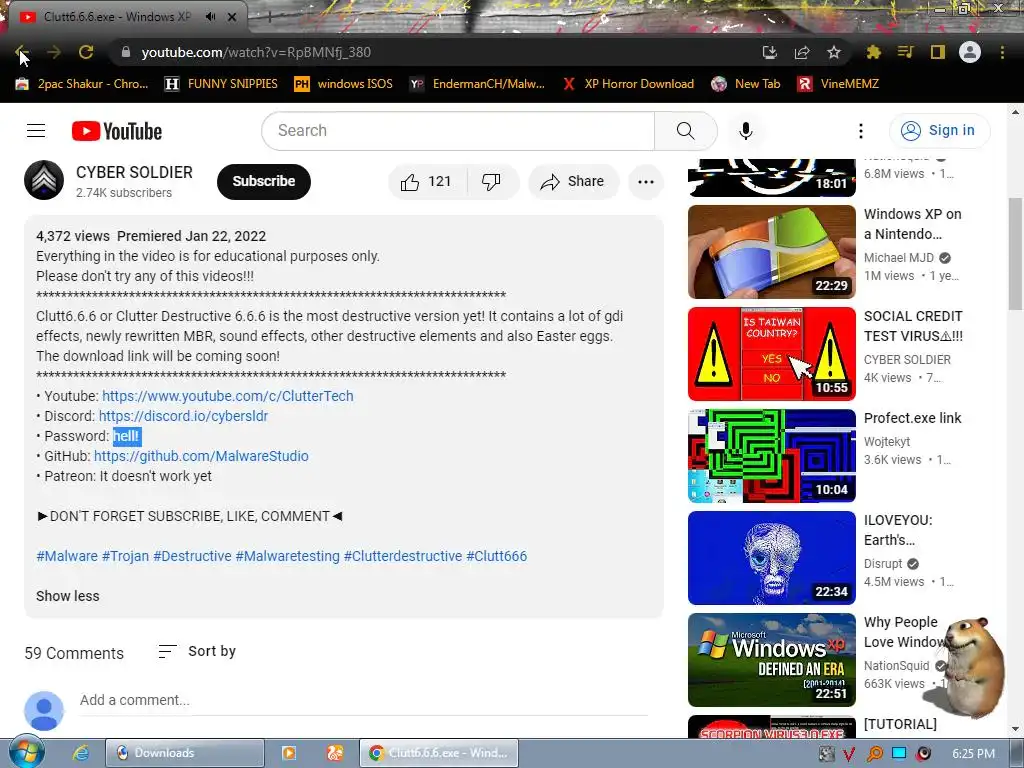Screen dimensions: 1024x768
Task: Share this page via the address bar share icon
Action: click(x=802, y=52)
